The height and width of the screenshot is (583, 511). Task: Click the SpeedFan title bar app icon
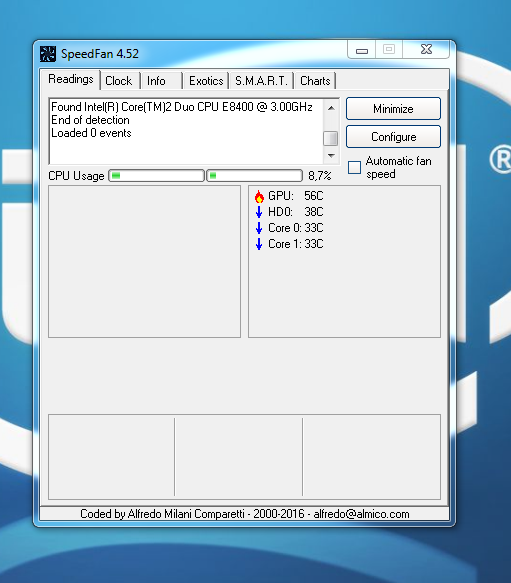[48, 54]
